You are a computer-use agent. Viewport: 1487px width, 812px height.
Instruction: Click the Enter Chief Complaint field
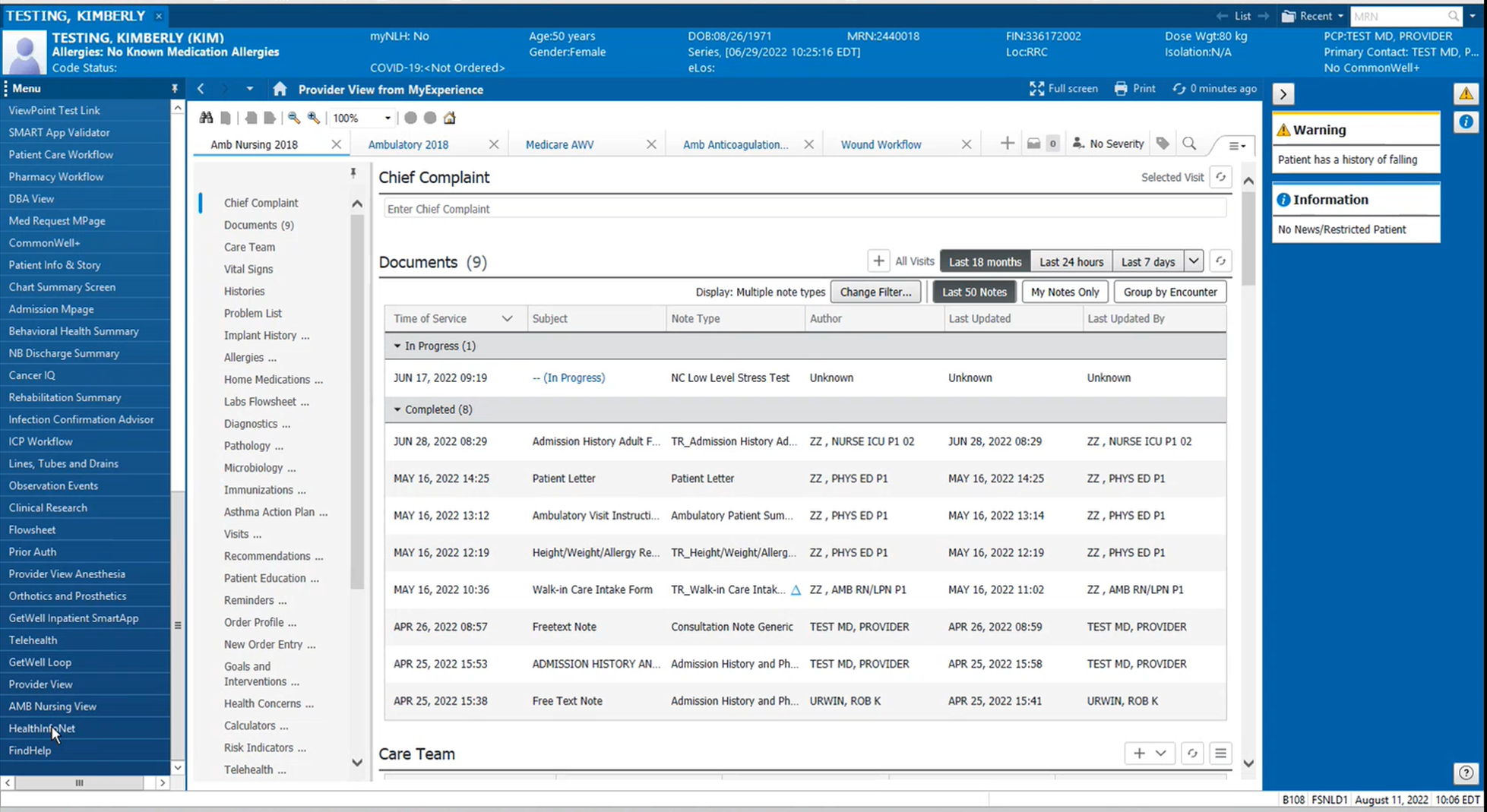coord(804,209)
